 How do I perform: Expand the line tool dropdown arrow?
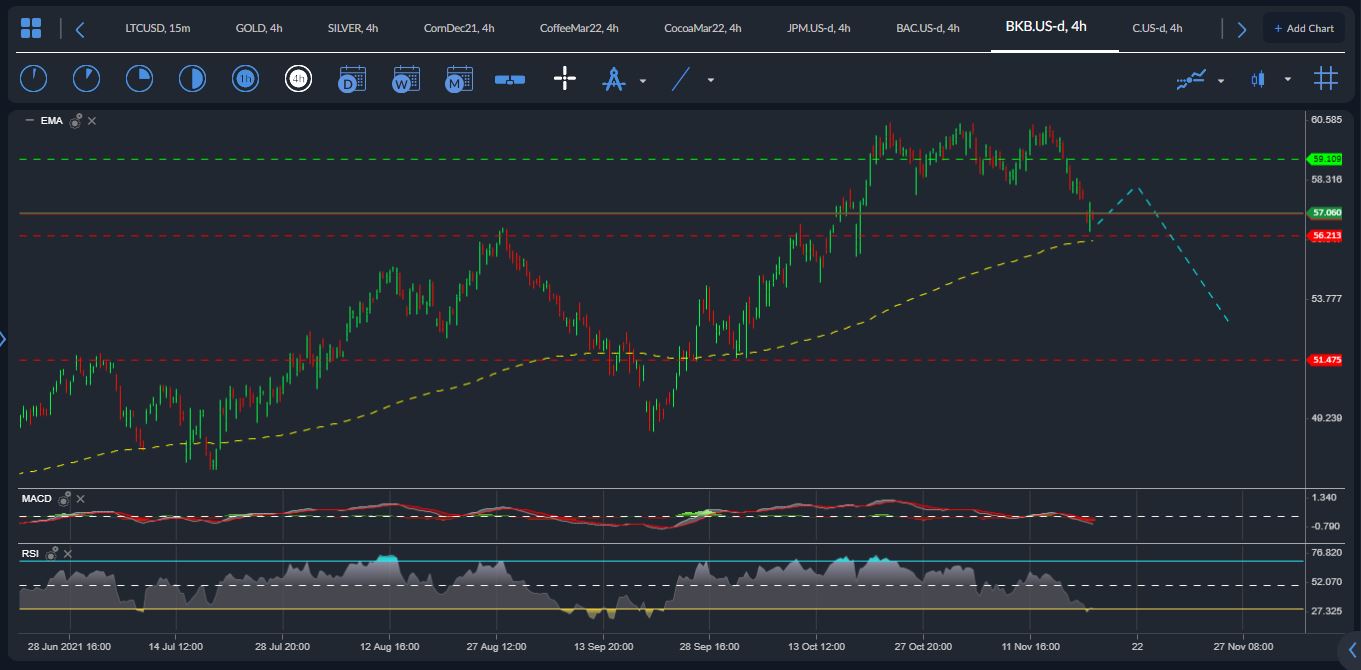(711, 80)
